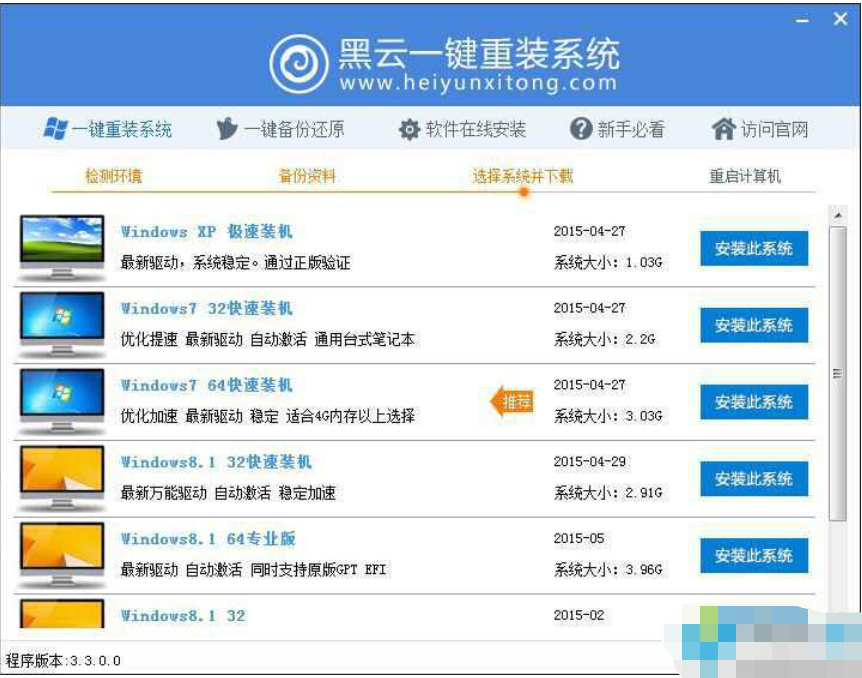Click description 同时支持原版GPT EFI
The image size is (862, 678).
(x=318, y=570)
